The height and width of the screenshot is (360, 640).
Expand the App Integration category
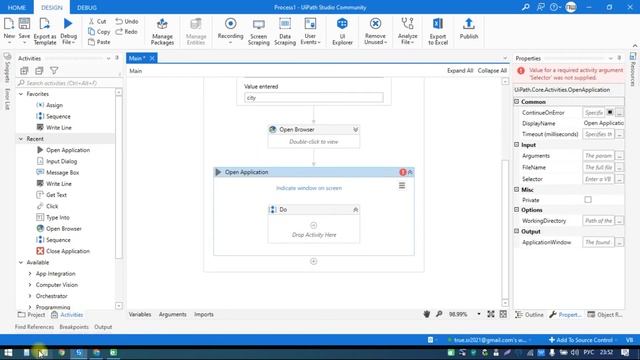tap(30, 273)
